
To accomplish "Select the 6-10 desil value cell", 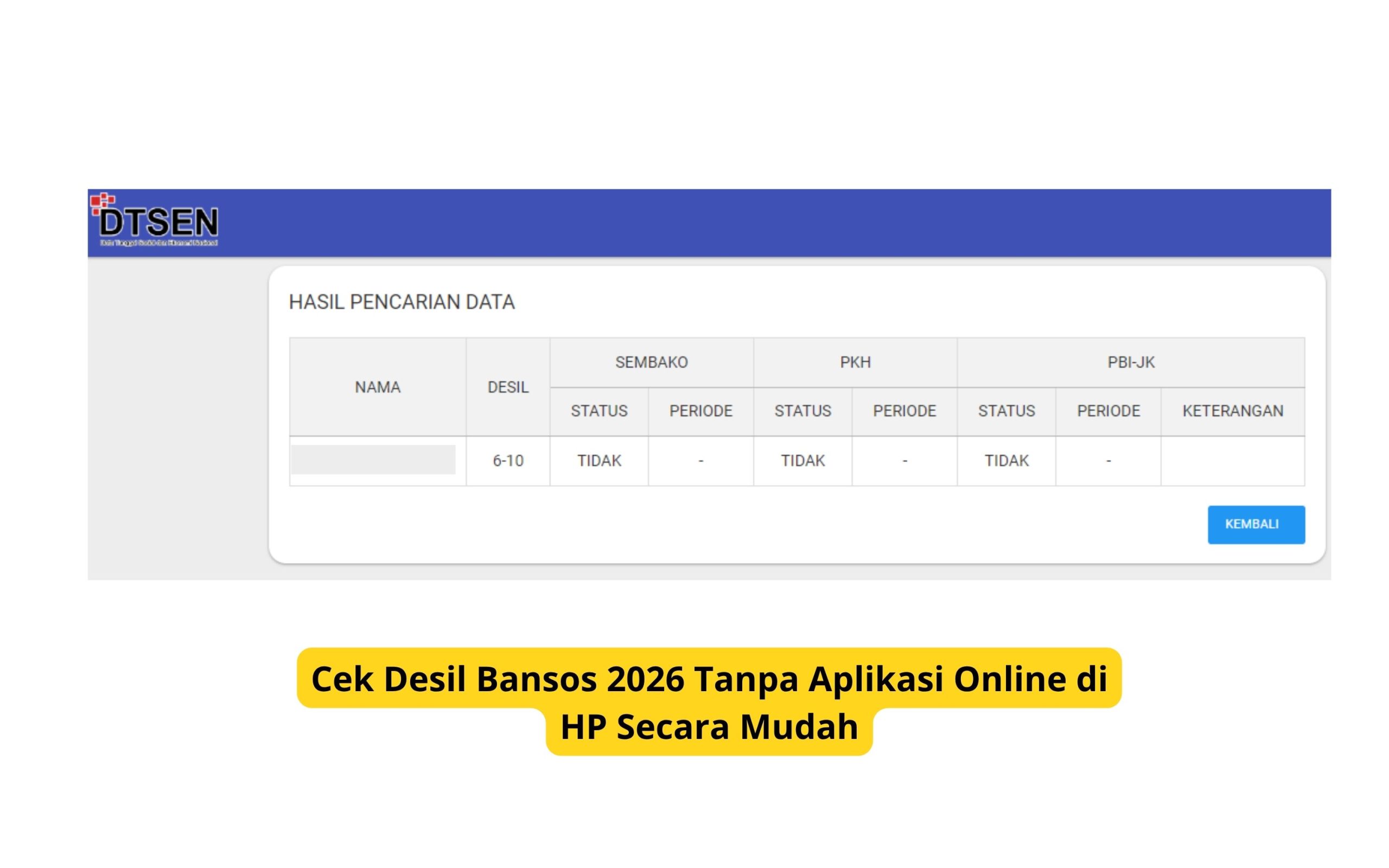I will [x=508, y=461].
